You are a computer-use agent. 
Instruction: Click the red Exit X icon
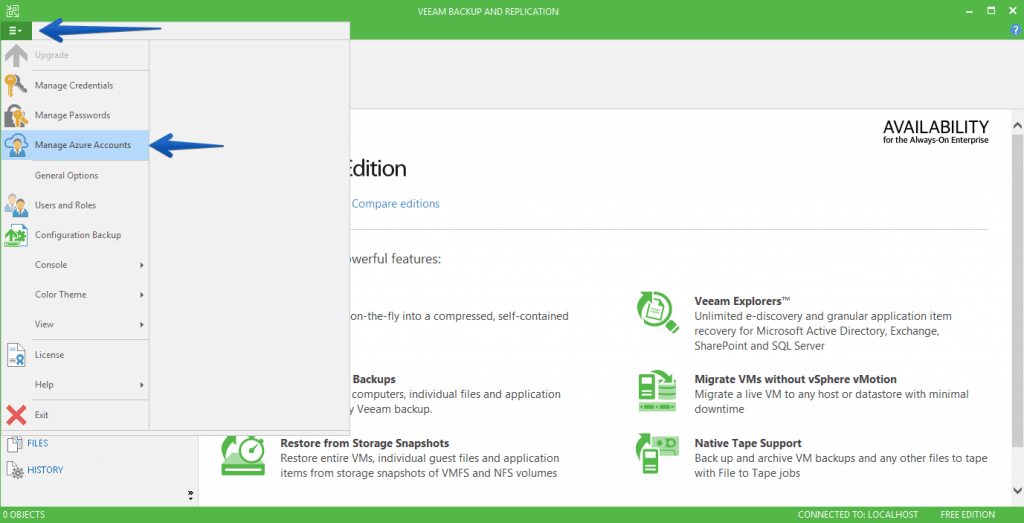(x=16, y=415)
